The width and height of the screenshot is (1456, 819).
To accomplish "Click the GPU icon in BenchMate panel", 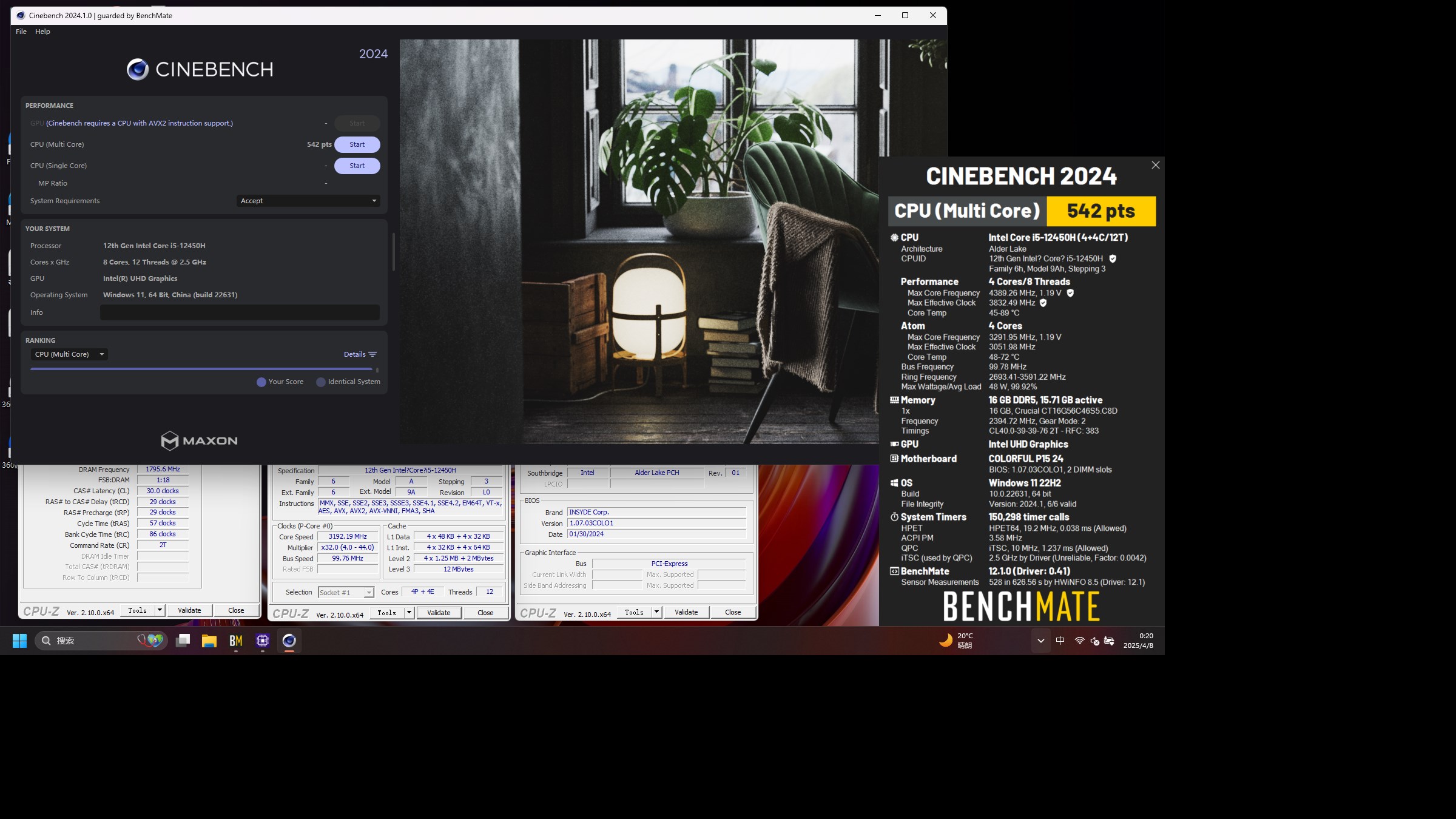I will 894,445.
